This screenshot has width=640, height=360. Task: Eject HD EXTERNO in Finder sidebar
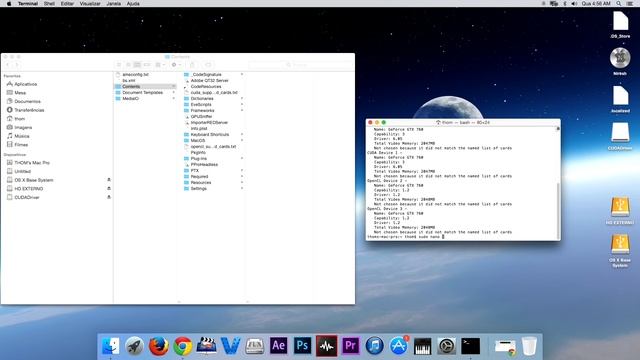click(x=109, y=188)
